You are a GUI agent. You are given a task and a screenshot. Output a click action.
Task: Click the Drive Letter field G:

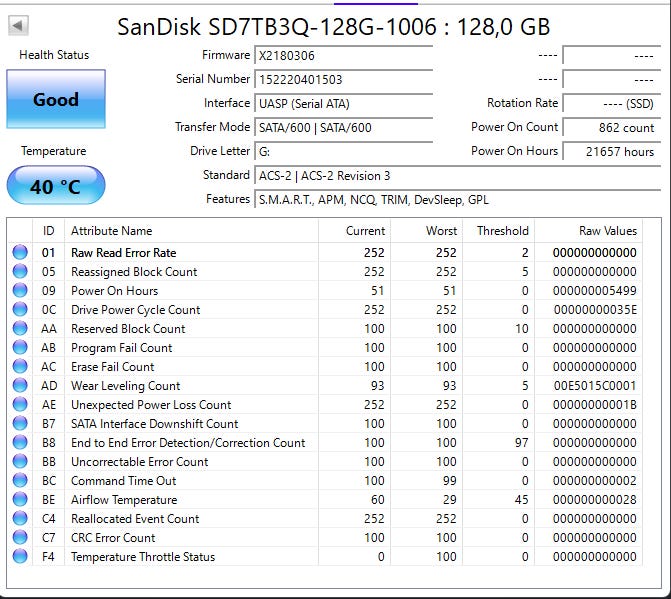pos(344,151)
